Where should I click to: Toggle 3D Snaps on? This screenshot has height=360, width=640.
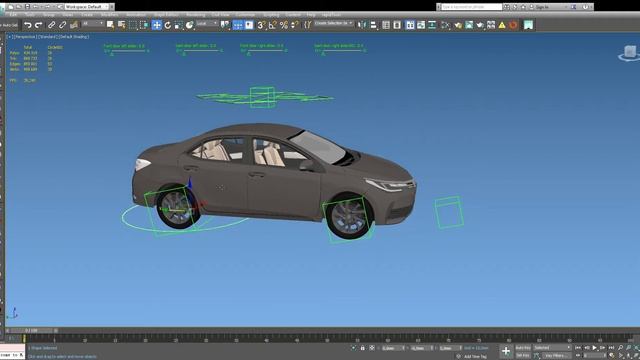point(261,25)
